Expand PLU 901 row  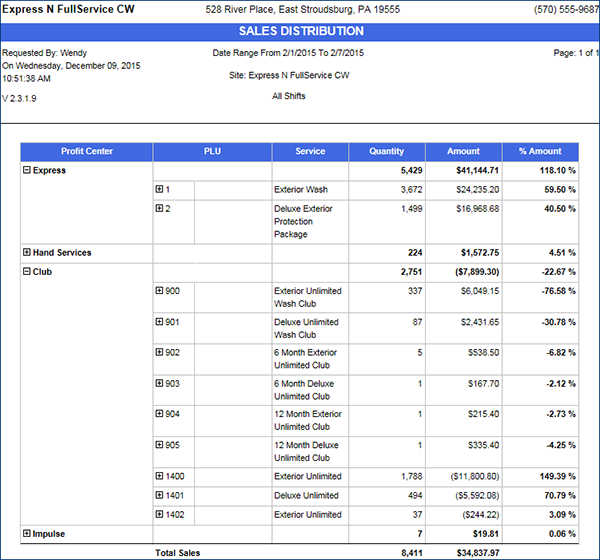coord(159,322)
